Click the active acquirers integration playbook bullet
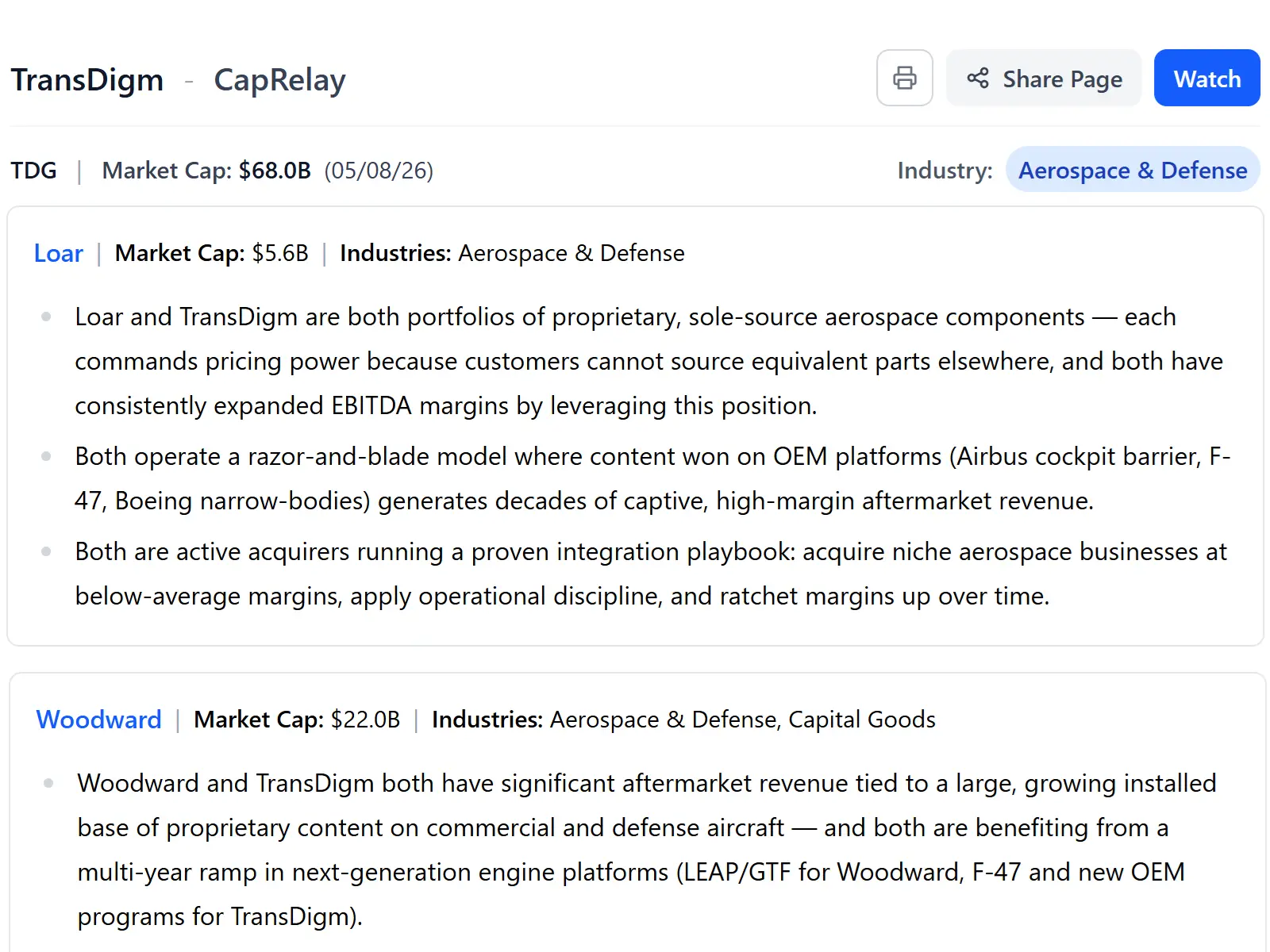Viewport: 1270px width, 952px height. pos(651,574)
